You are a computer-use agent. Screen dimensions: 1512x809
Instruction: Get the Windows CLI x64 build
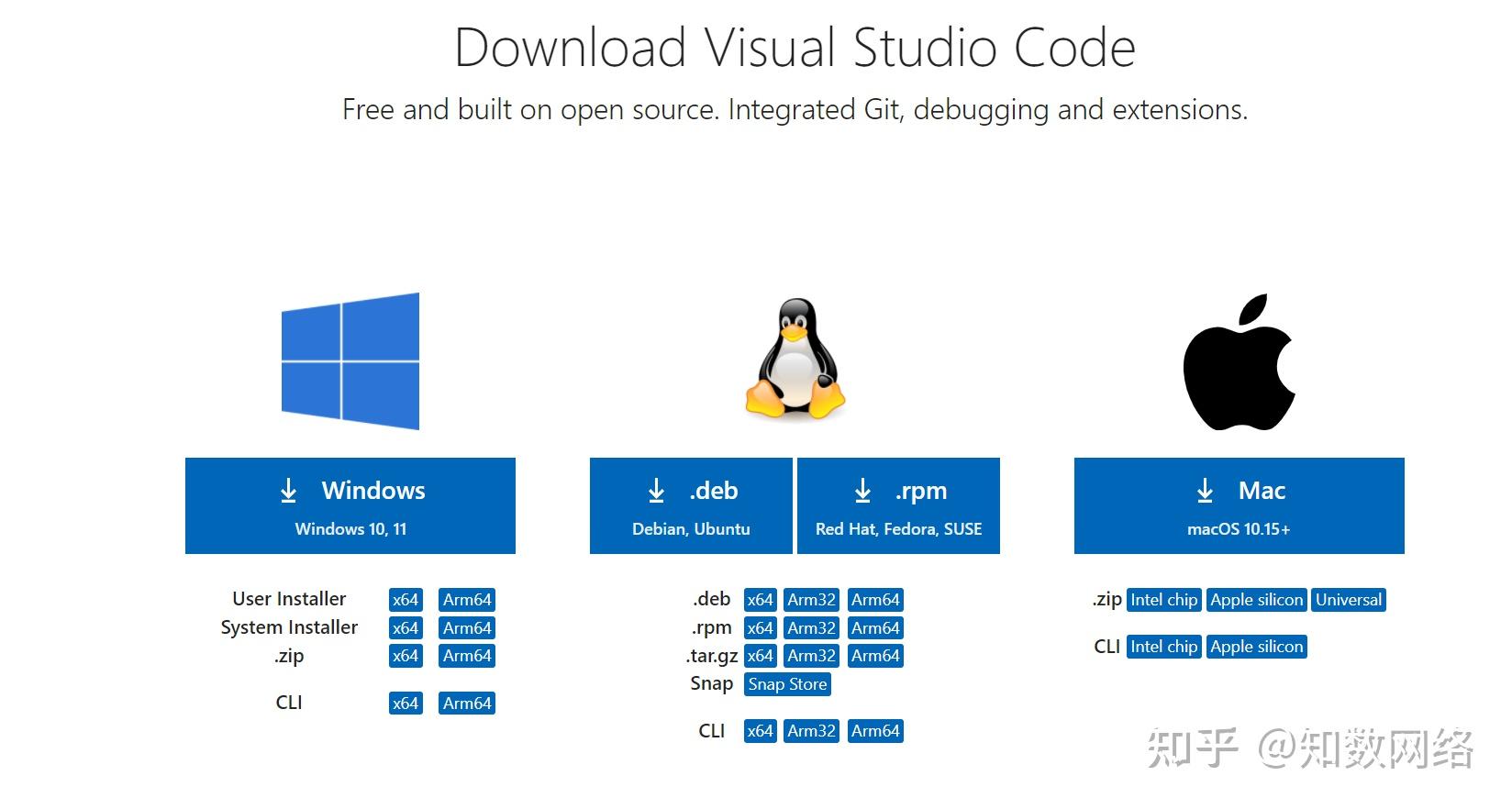point(406,704)
